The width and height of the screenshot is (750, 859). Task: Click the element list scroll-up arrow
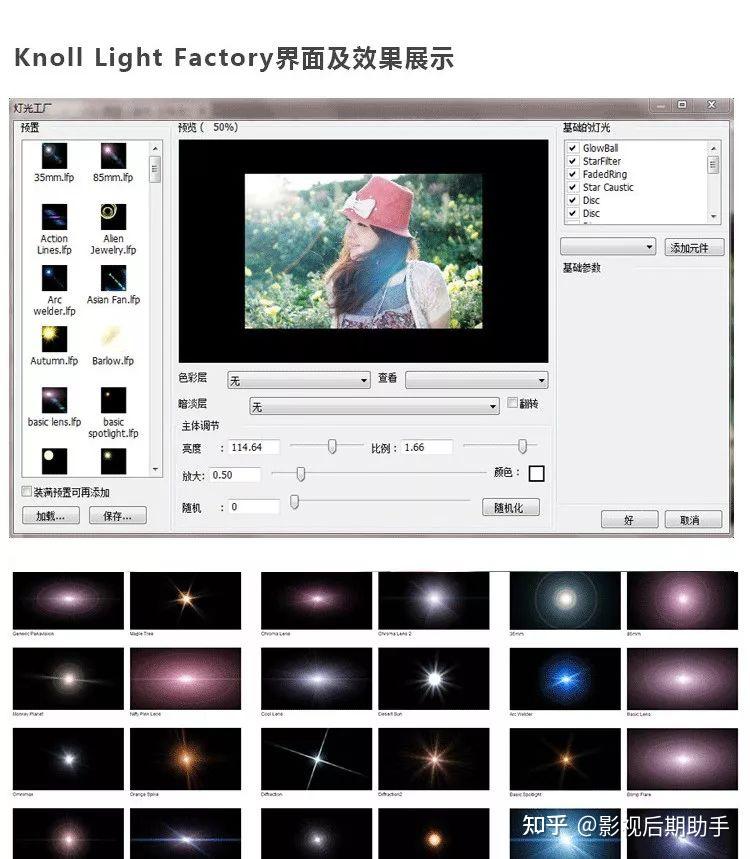click(x=713, y=148)
